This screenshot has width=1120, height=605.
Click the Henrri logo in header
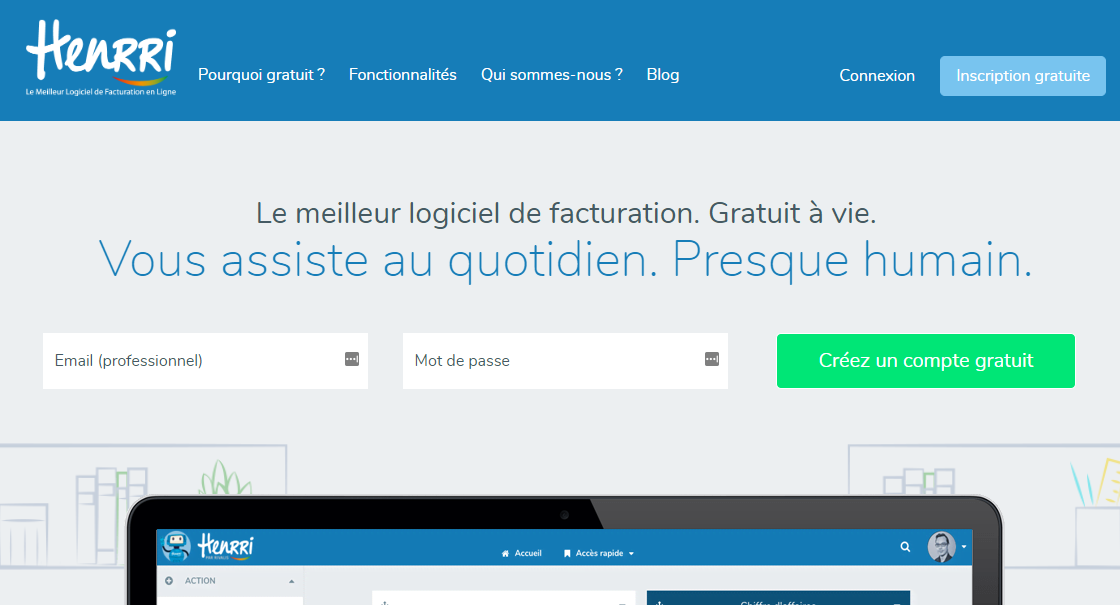click(x=101, y=57)
